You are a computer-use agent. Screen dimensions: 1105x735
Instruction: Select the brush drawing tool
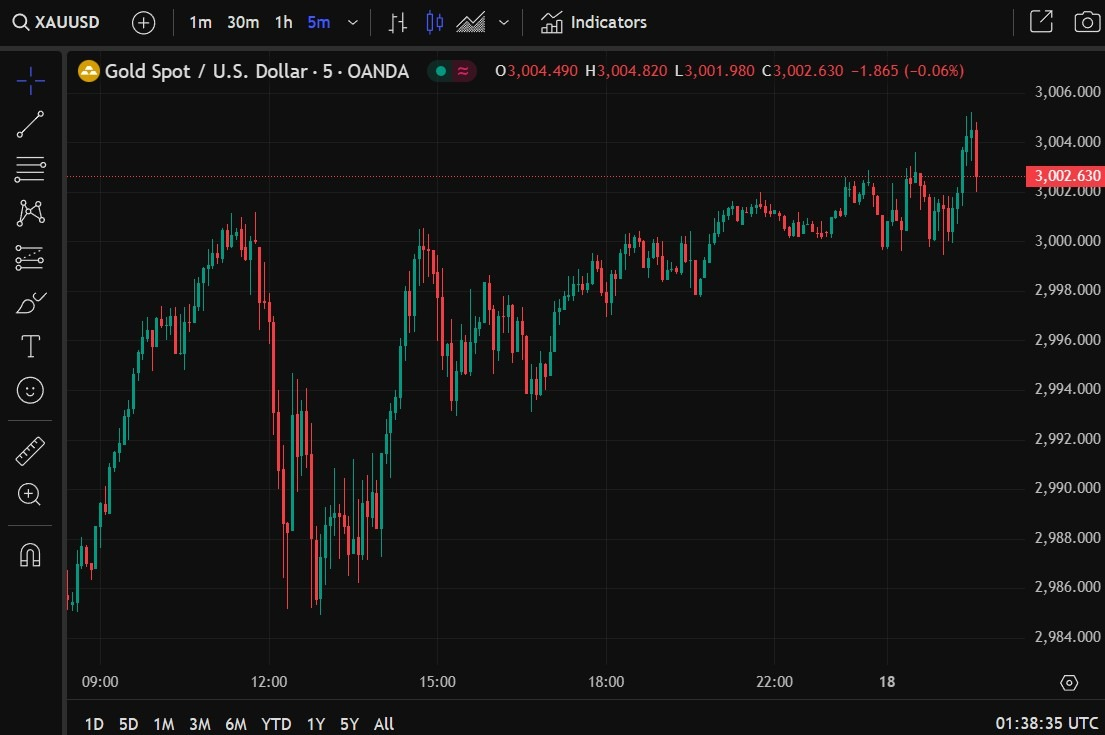point(30,302)
